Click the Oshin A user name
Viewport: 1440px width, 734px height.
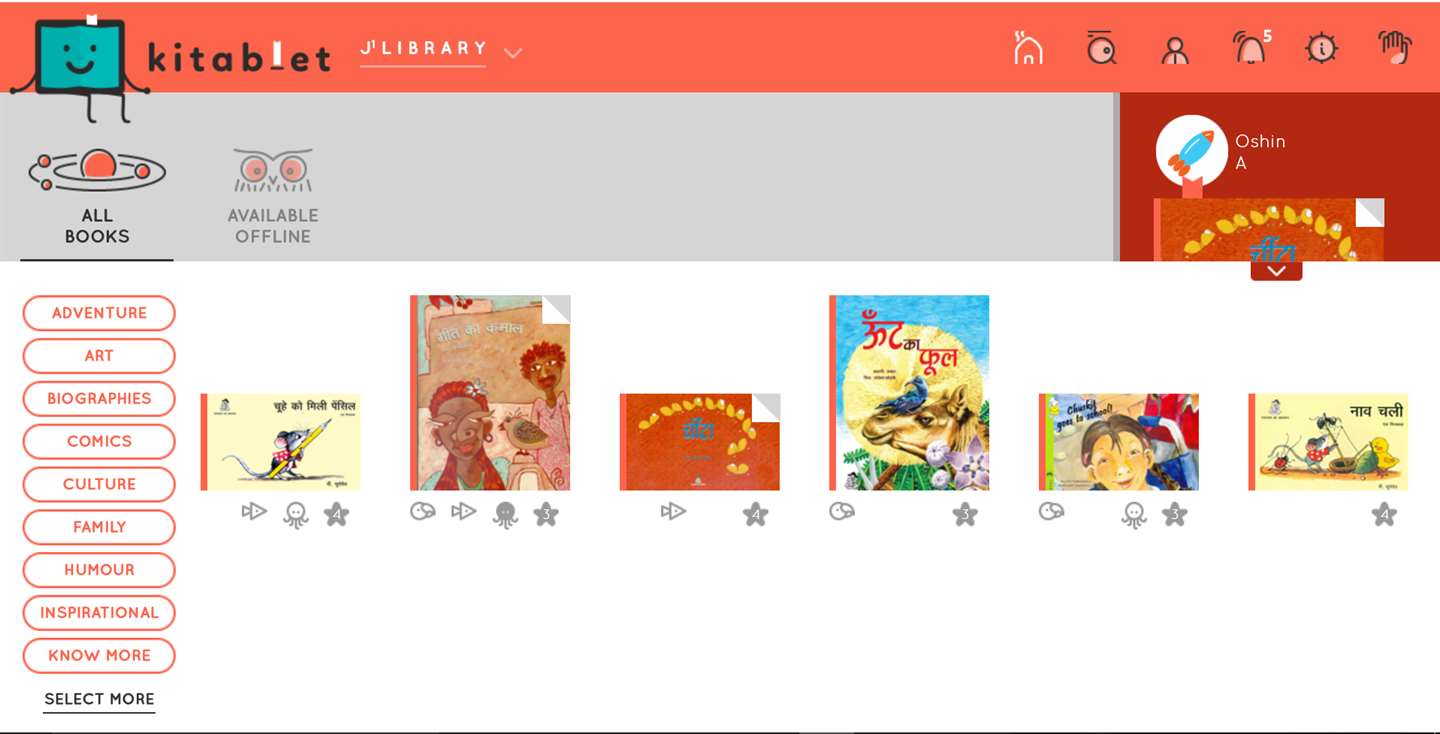point(1260,151)
